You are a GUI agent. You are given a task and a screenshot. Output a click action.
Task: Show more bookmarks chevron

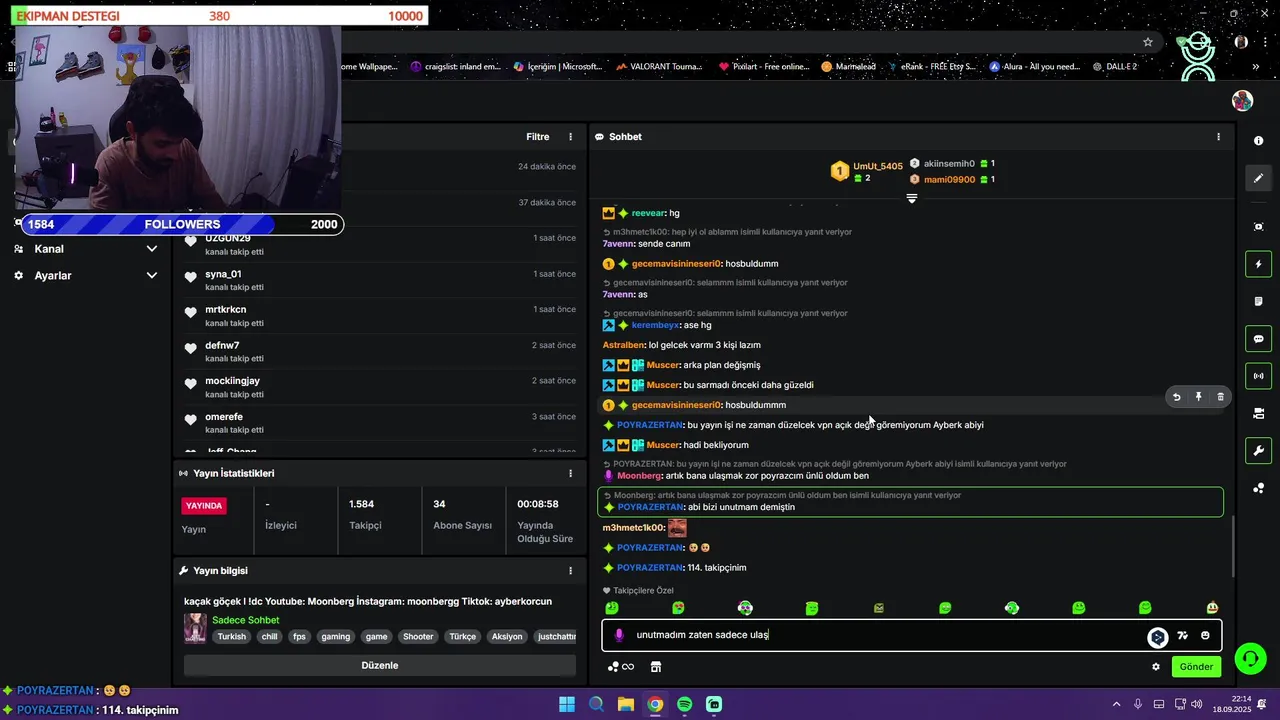click(x=1255, y=67)
